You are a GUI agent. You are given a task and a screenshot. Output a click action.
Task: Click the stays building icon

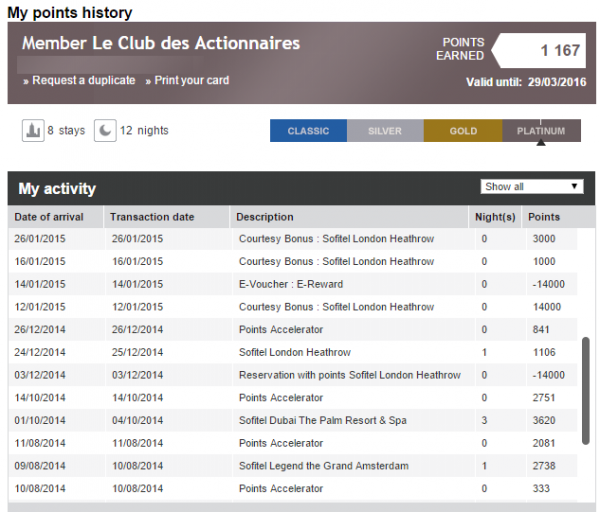33,130
